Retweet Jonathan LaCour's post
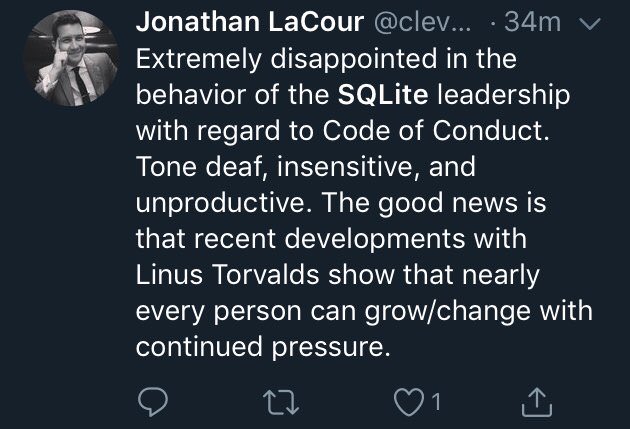630x429 pixels. coord(281,403)
